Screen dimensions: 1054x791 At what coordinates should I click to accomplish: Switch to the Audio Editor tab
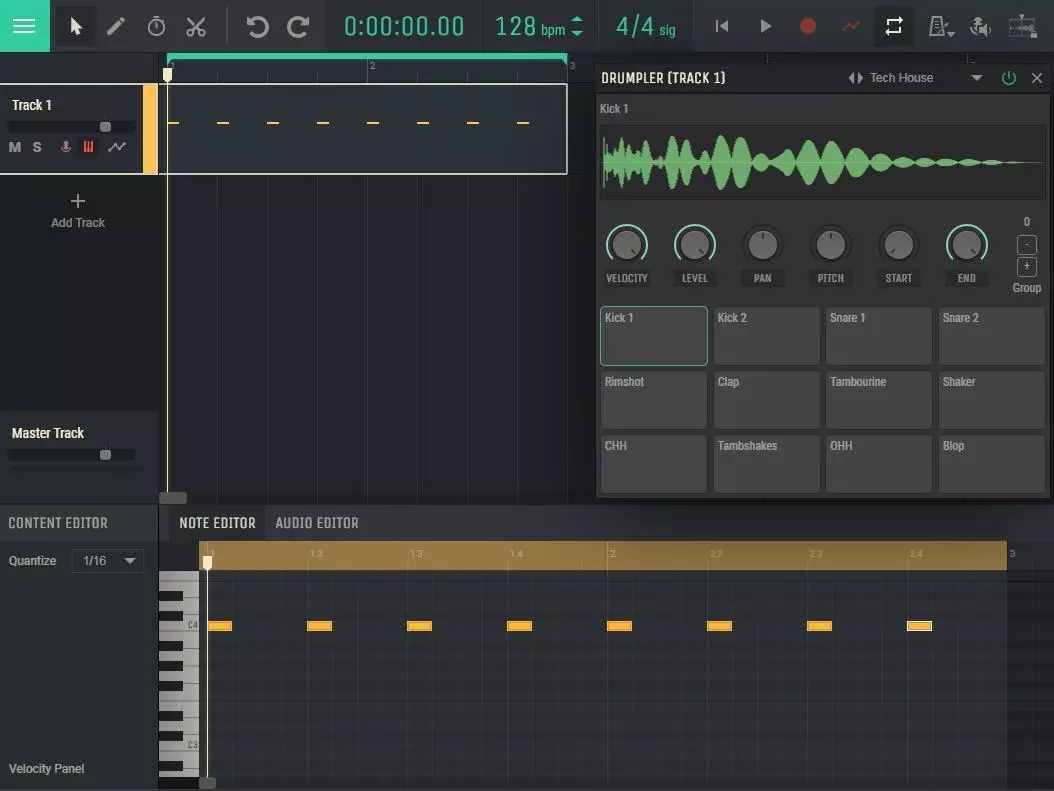coord(317,523)
